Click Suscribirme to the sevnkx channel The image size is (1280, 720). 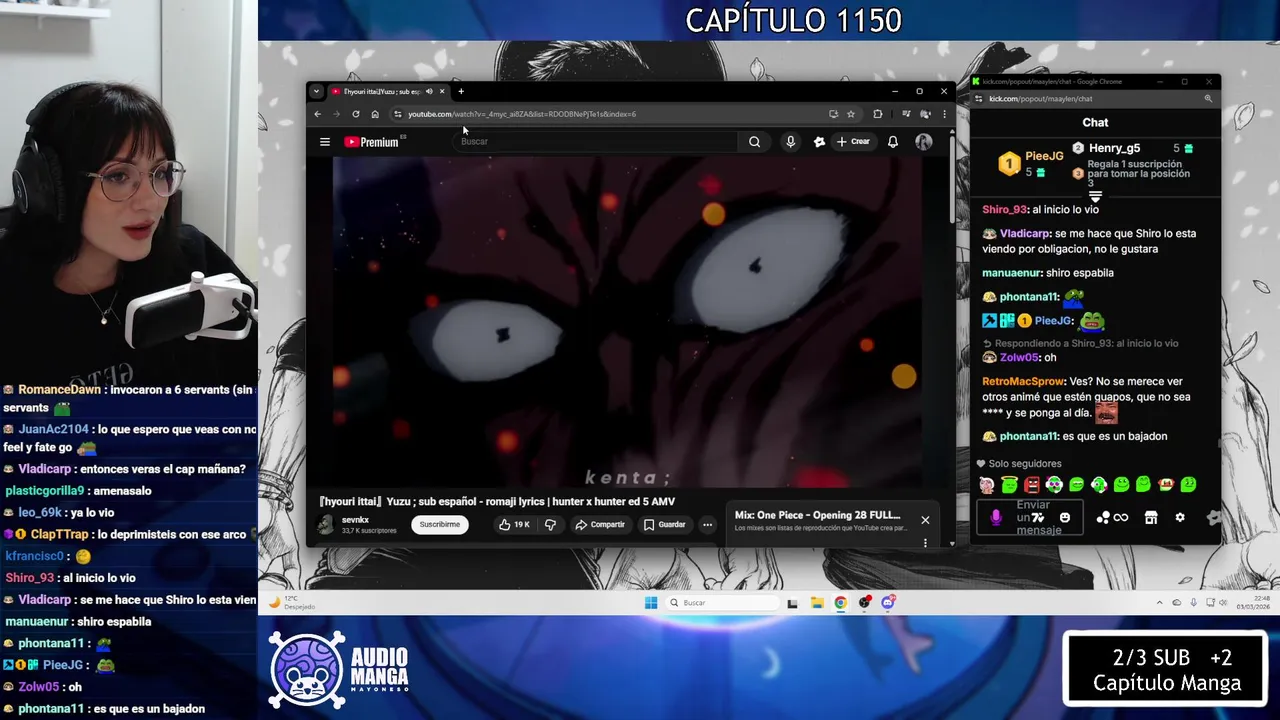pos(440,524)
